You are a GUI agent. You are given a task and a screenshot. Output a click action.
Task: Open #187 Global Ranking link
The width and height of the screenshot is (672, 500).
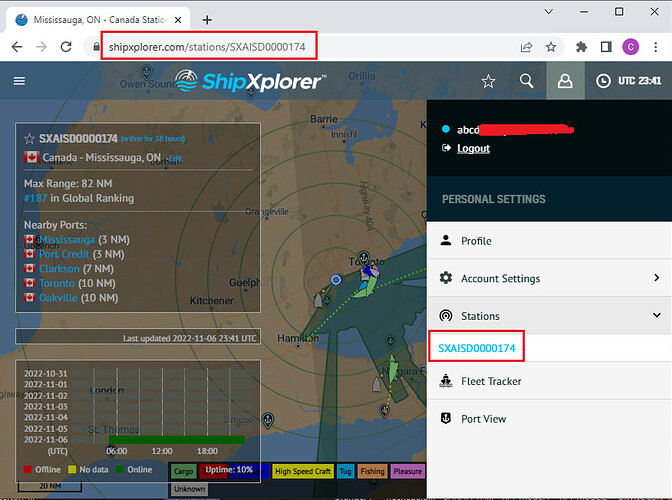point(36,198)
